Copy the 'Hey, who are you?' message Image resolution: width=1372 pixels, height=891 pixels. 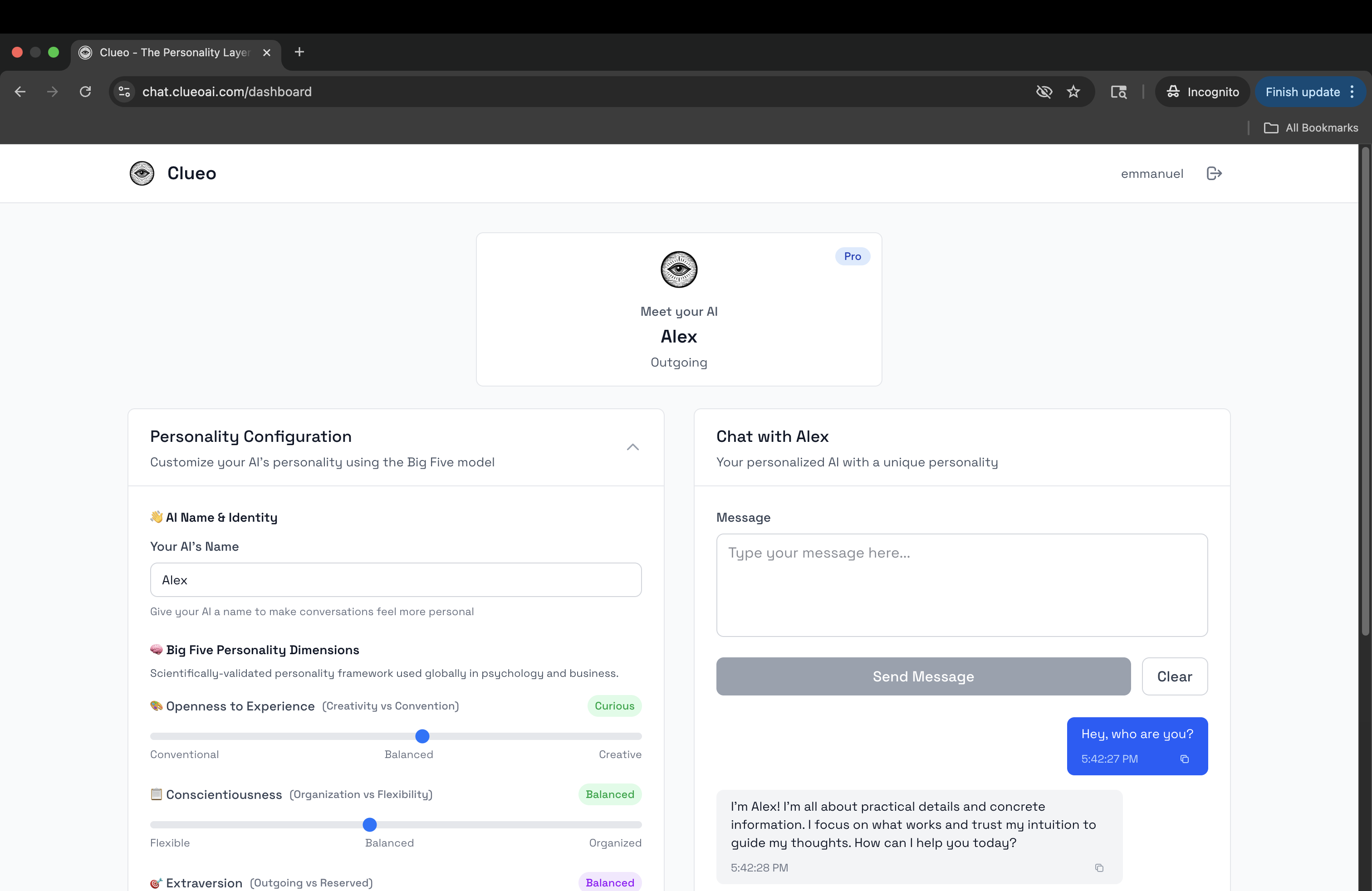pyautogui.click(x=1185, y=759)
